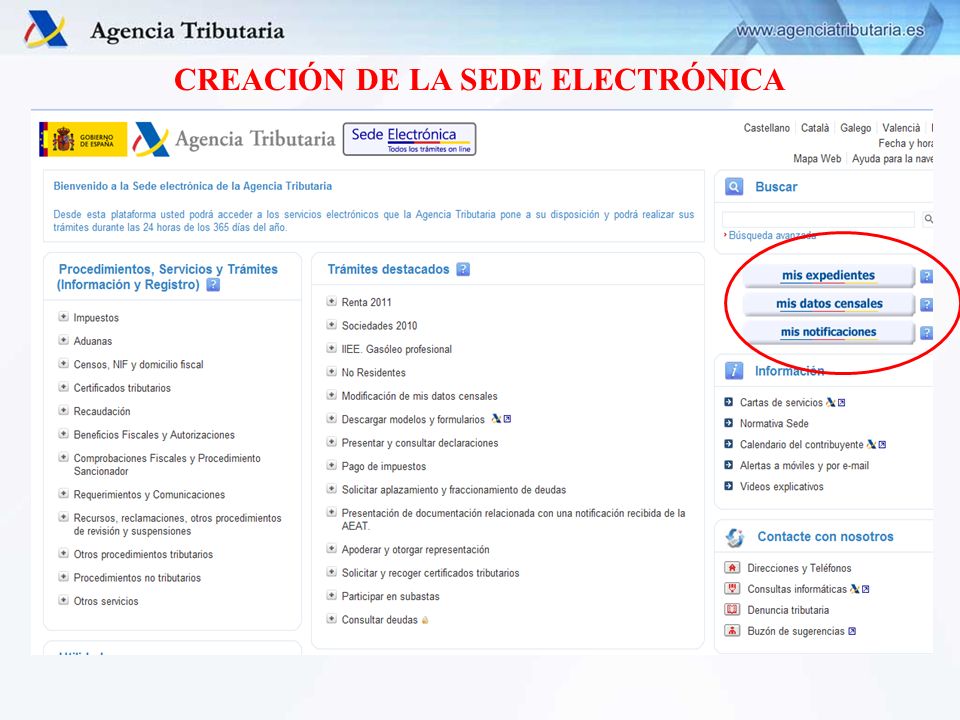Open Comprobaciones Fiscales y Procedimiento Sancionador
The image size is (960, 720).
[167, 465]
